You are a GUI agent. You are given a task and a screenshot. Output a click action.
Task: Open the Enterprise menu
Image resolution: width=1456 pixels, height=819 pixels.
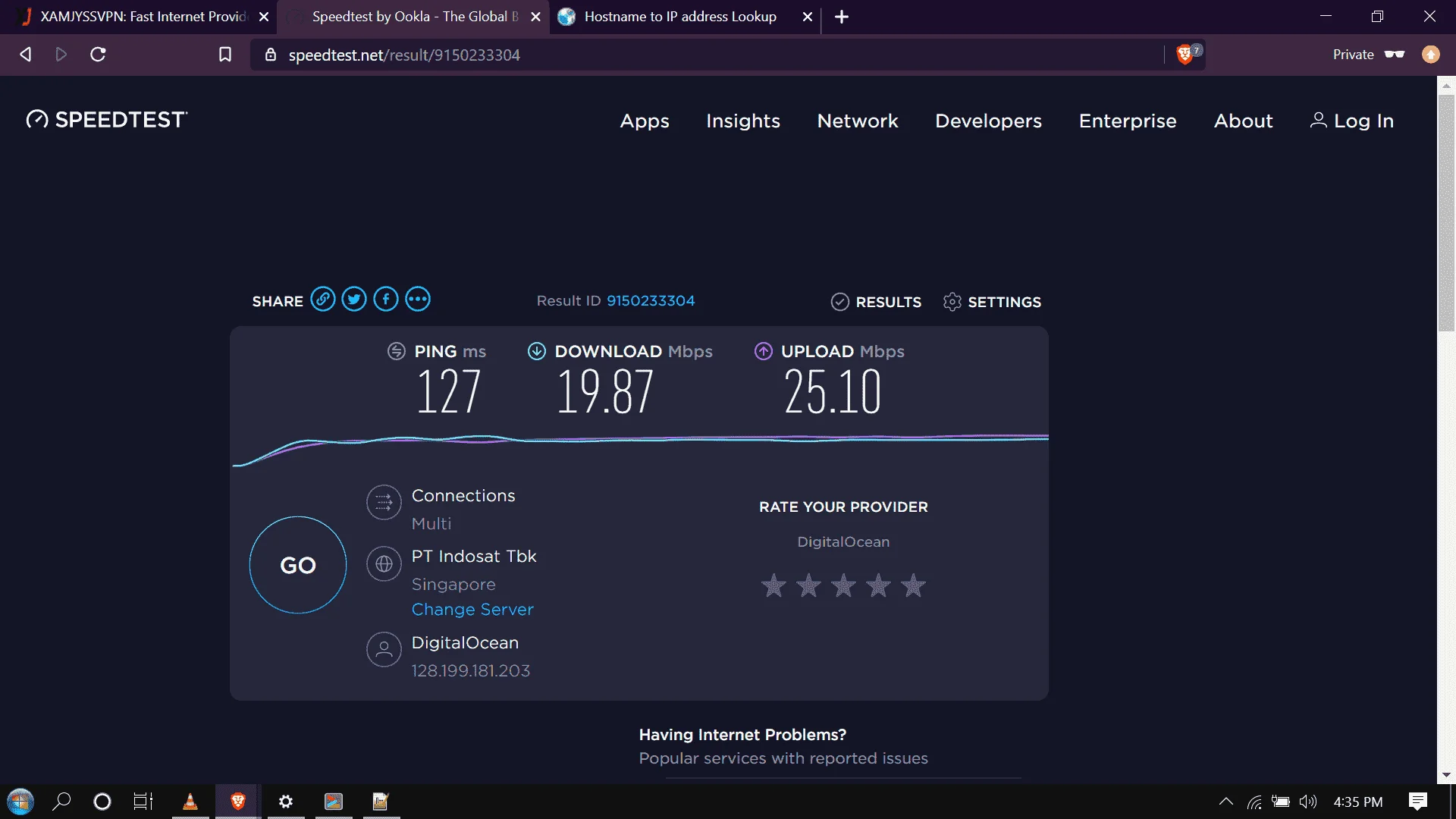tap(1128, 121)
